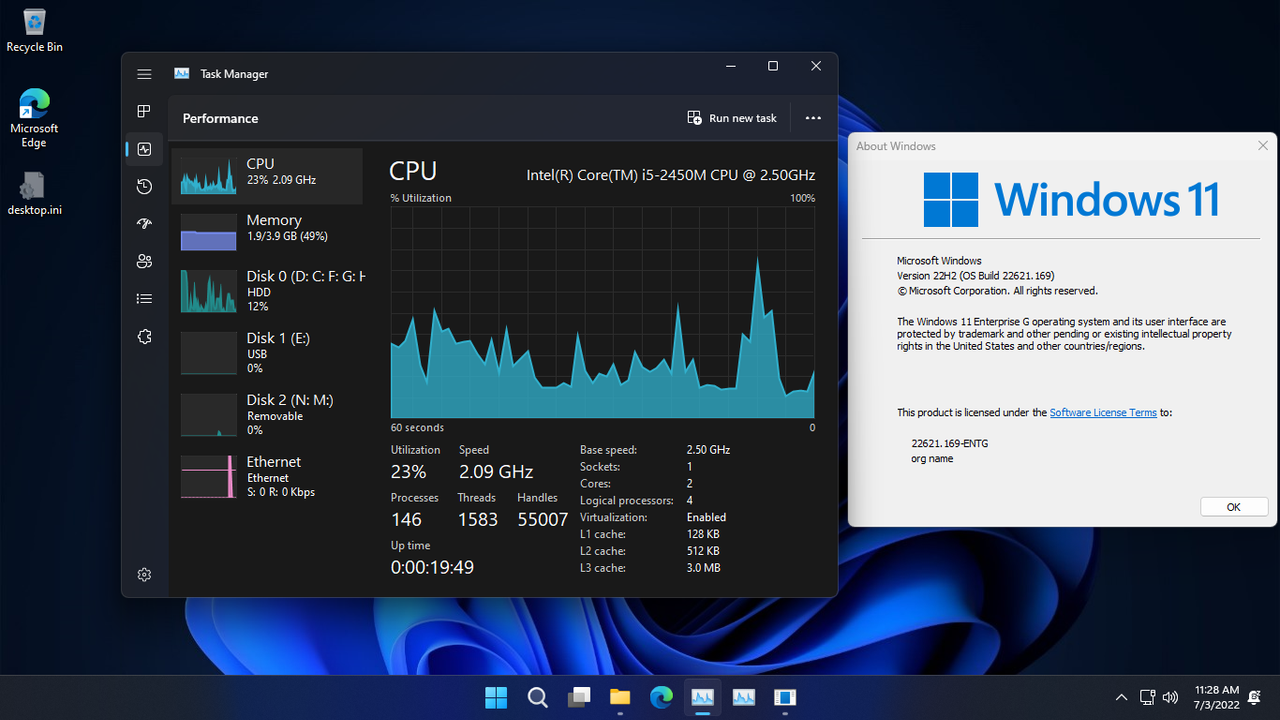Screen dimensions: 1280x720
Task: Select Disk 0 HDD performance item
Action: (x=267, y=291)
